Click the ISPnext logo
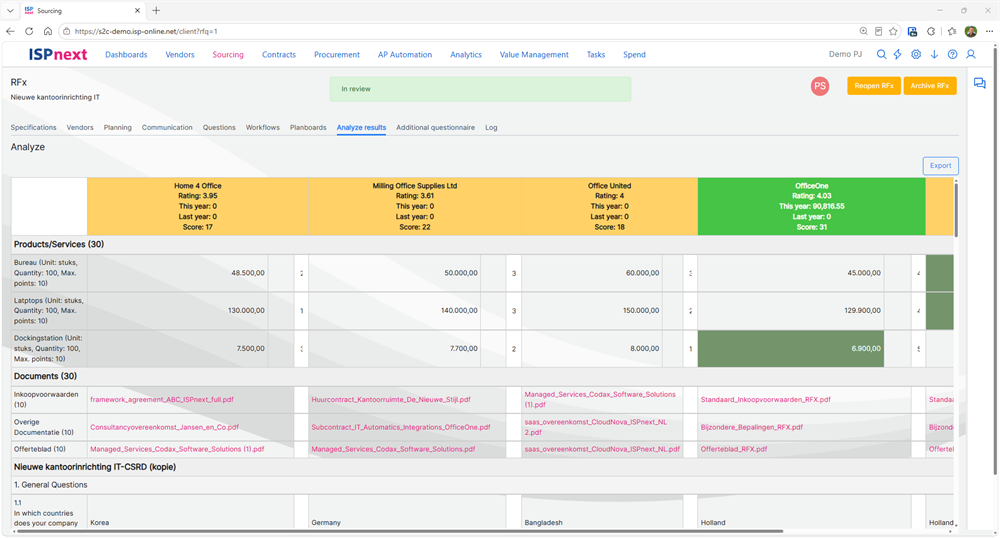Viewport: 1000px width, 538px height. tap(57, 55)
